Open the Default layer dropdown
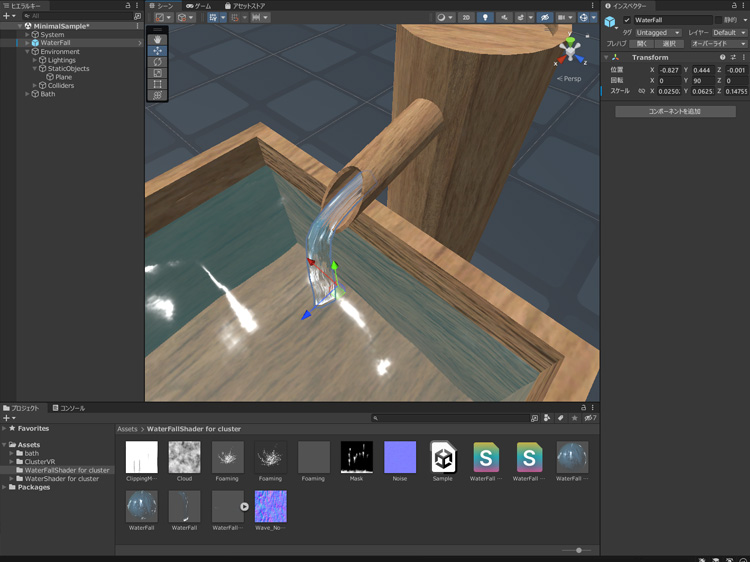 click(728, 32)
